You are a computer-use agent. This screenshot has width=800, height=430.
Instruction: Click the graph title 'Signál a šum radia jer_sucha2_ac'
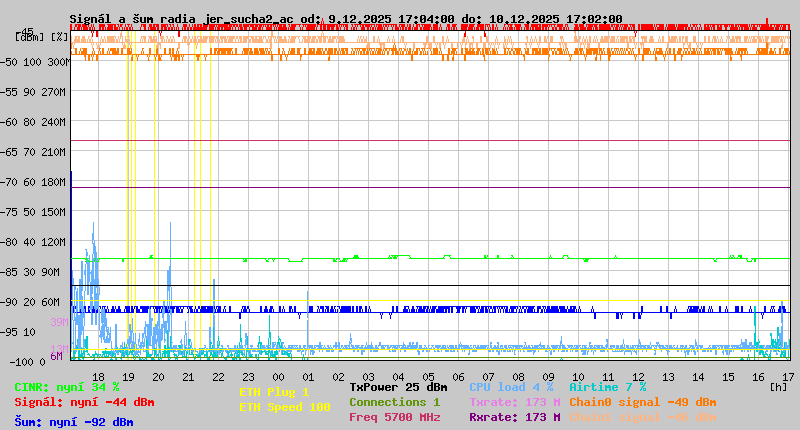tap(182, 19)
